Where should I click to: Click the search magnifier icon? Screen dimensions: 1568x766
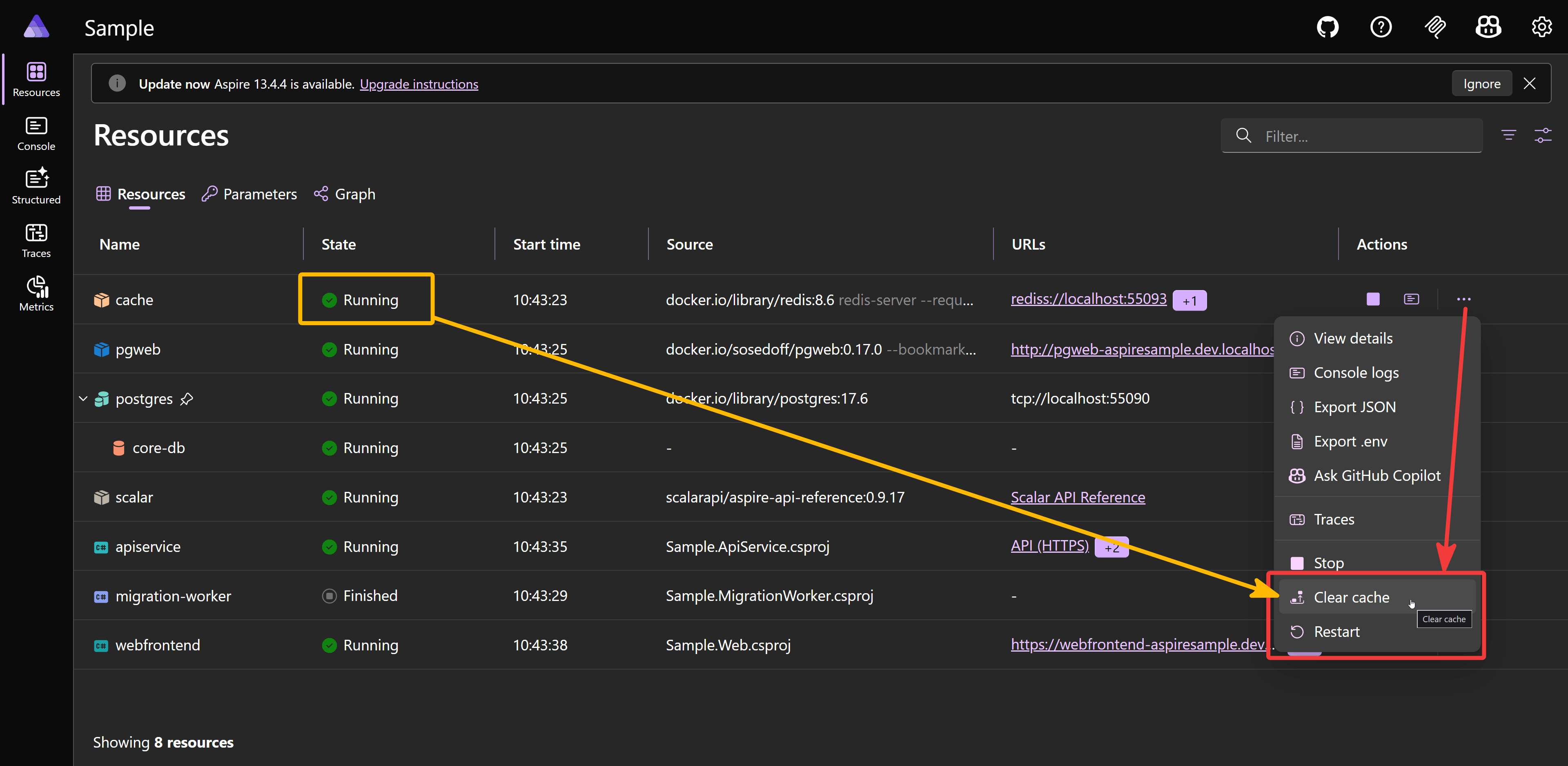[1243, 135]
